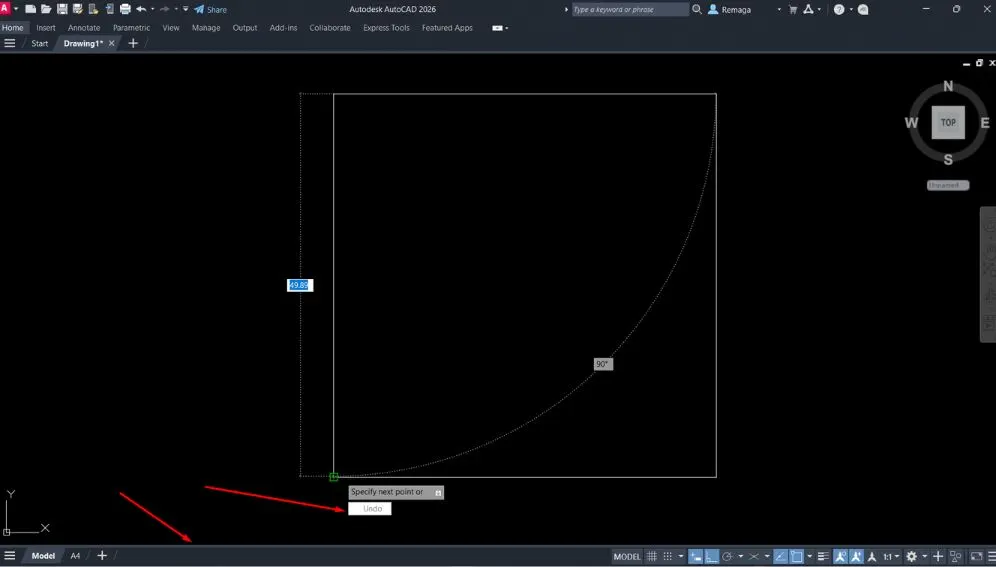Open the Annotate ribbon tab
Image resolution: width=996 pixels, height=567 pixels.
(x=84, y=28)
